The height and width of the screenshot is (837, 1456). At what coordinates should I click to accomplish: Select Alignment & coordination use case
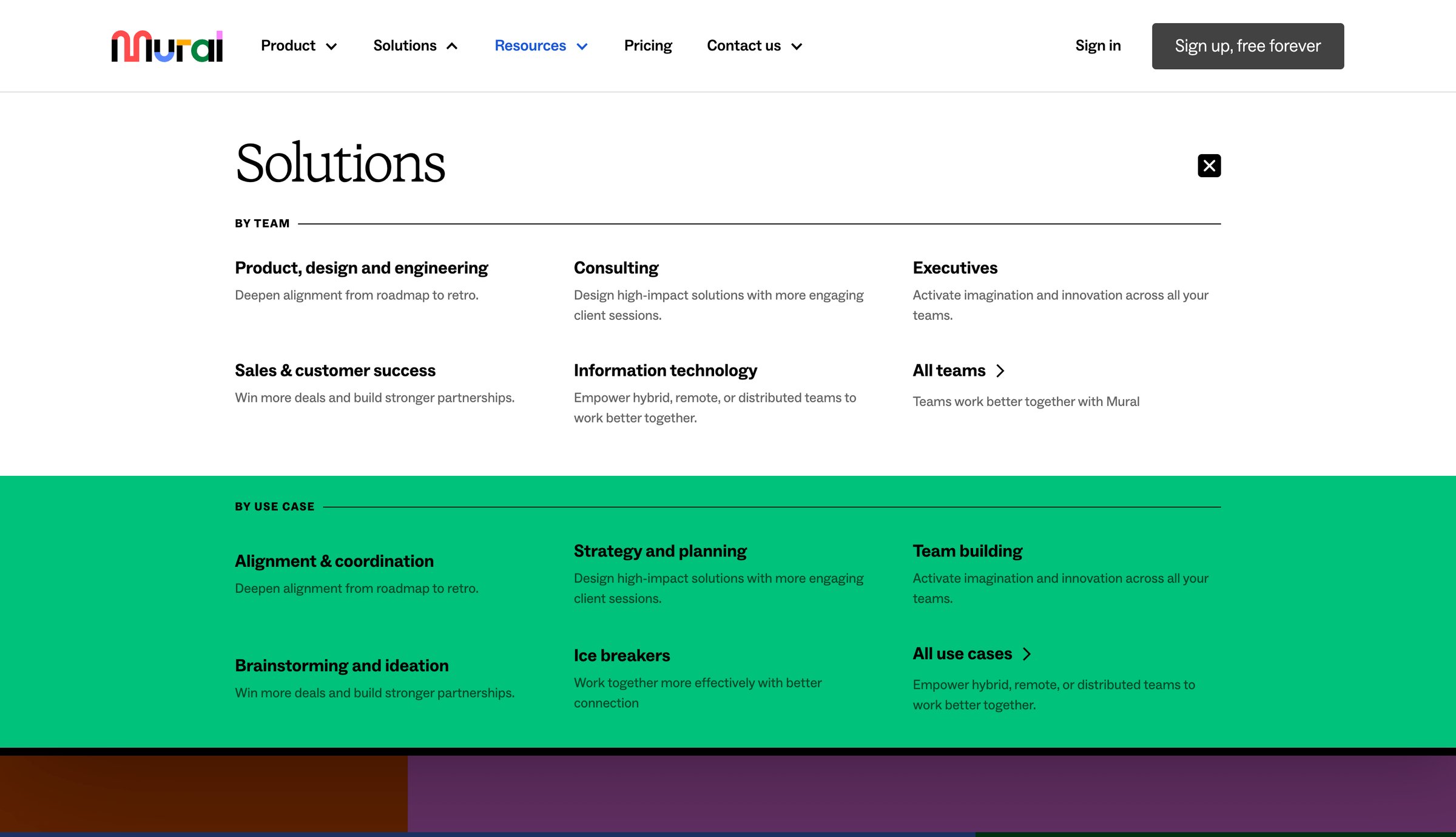[x=334, y=561]
